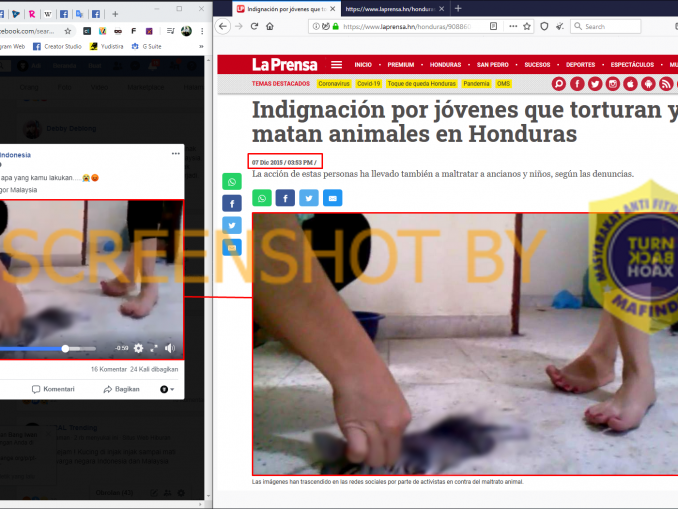Open HONDURAS section in La Prensa menu
This screenshot has height=509, width=678.
tap(445, 65)
